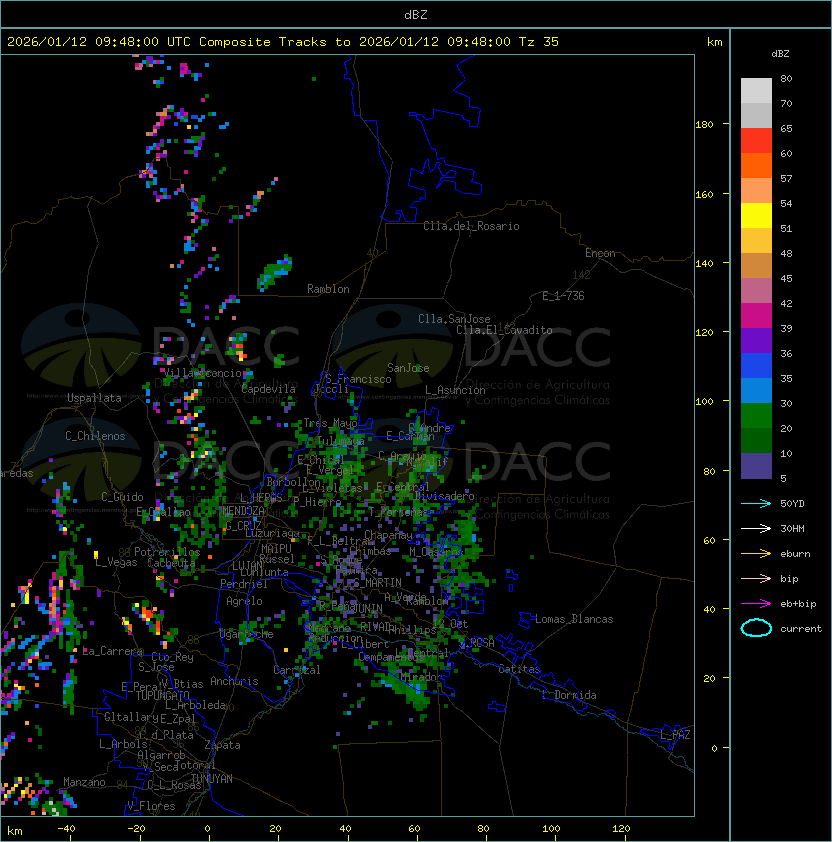Click the 'L_Asuncion' map label
The image size is (832, 842).
[455, 390]
